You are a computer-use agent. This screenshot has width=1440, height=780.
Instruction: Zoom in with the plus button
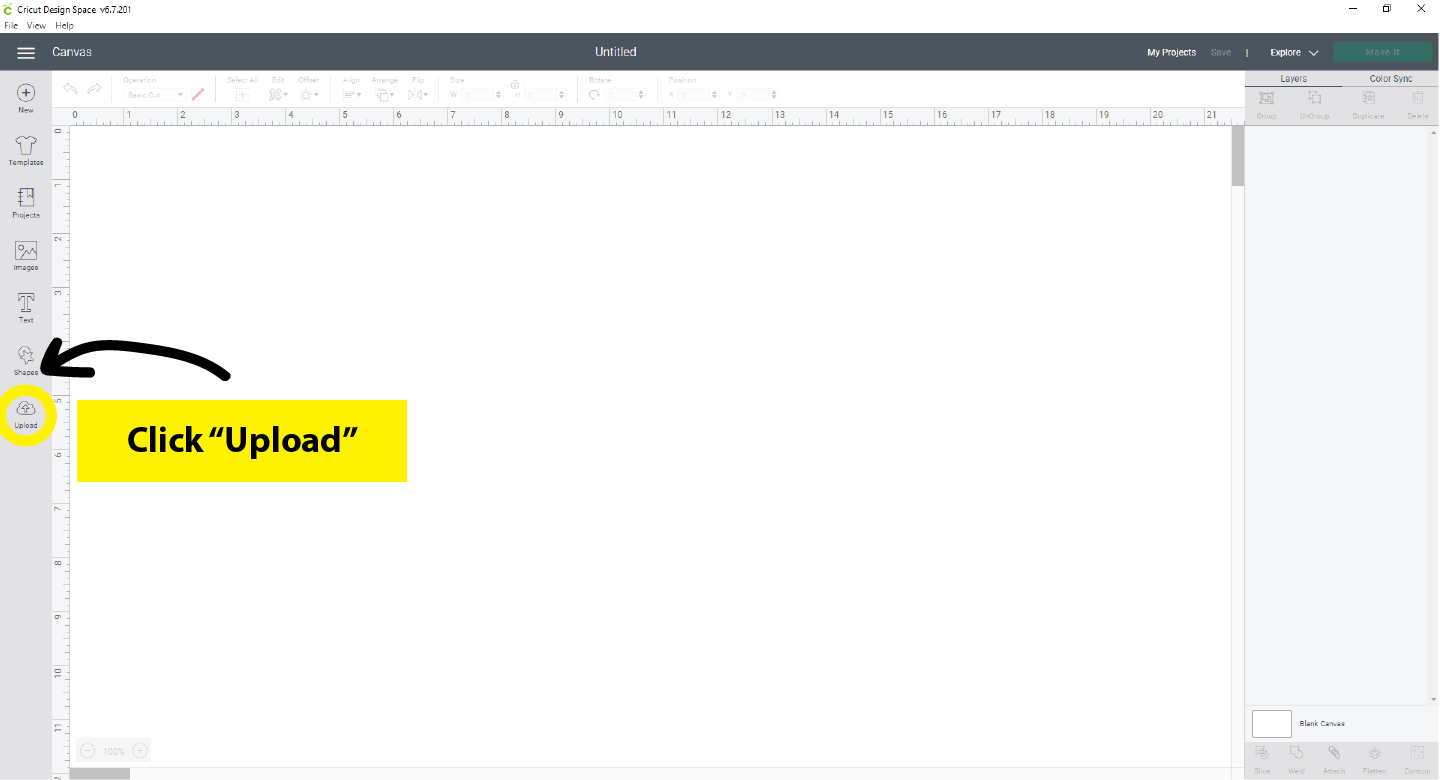(x=140, y=750)
